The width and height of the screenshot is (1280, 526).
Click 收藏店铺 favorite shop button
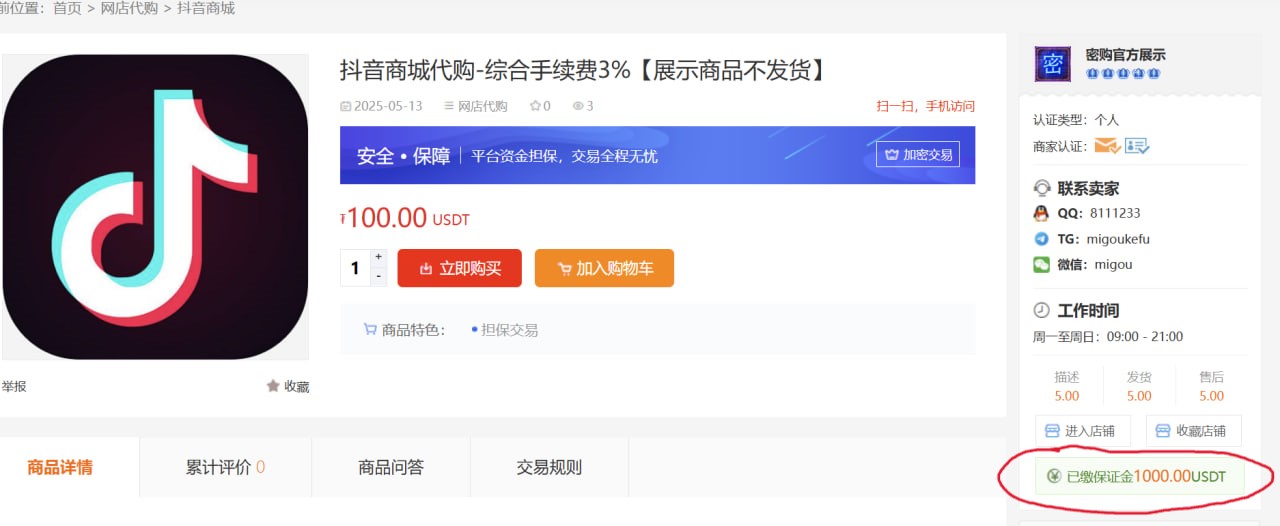point(1193,431)
